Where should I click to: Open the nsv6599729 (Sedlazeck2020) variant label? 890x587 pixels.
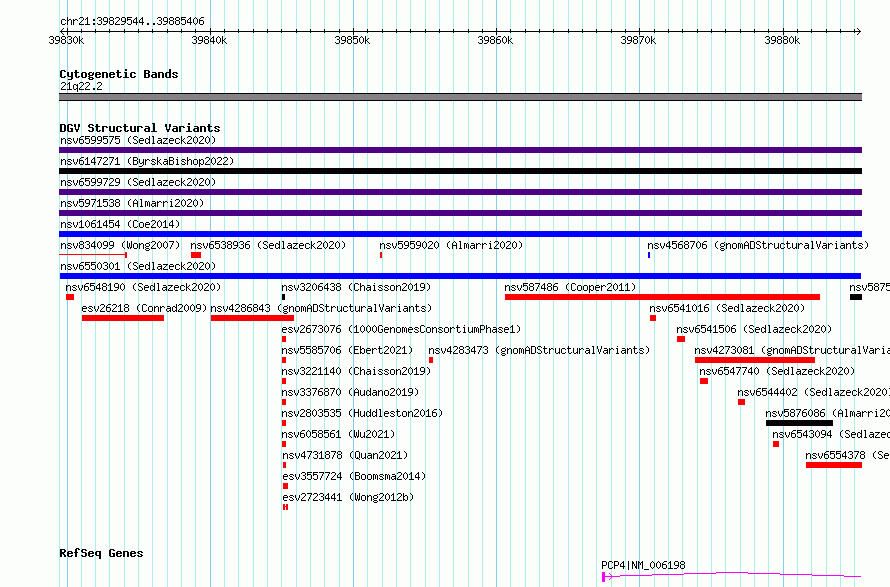click(138, 182)
